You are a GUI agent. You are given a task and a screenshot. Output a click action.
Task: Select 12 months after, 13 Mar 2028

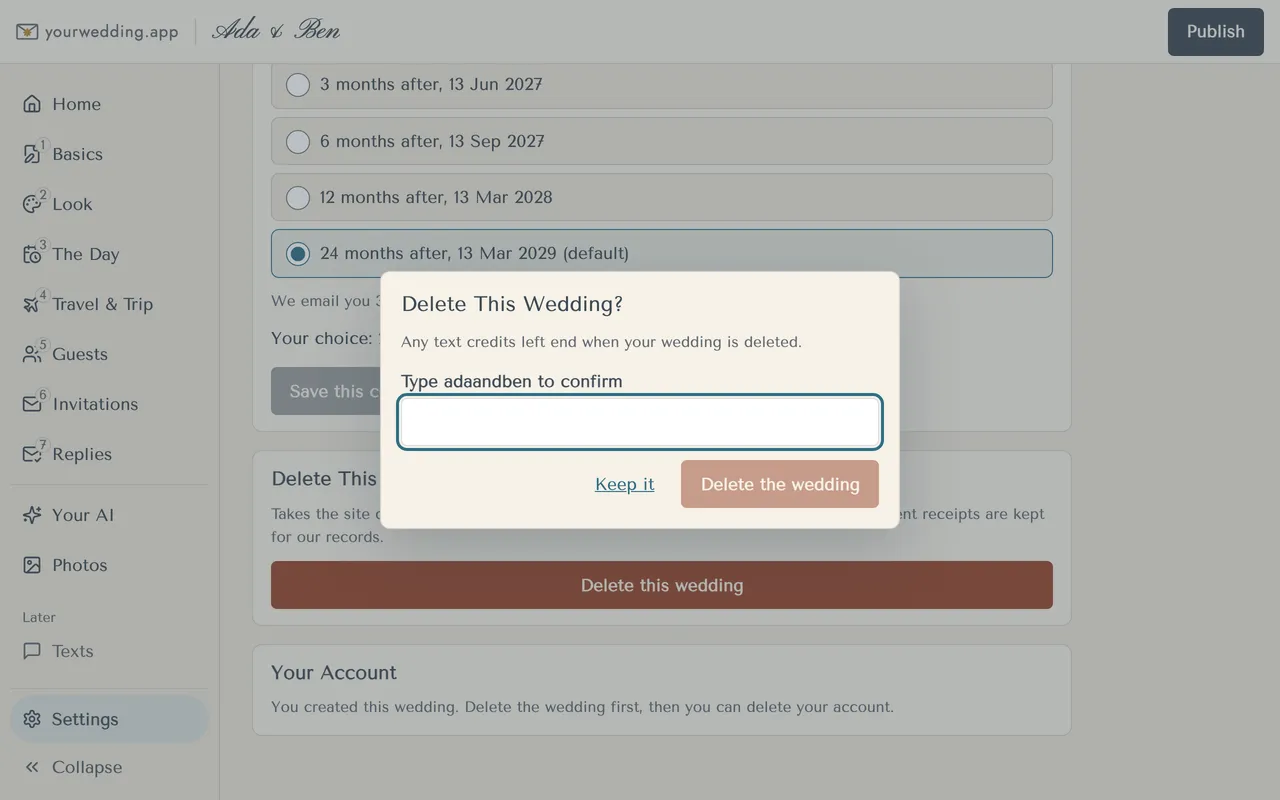tap(661, 197)
